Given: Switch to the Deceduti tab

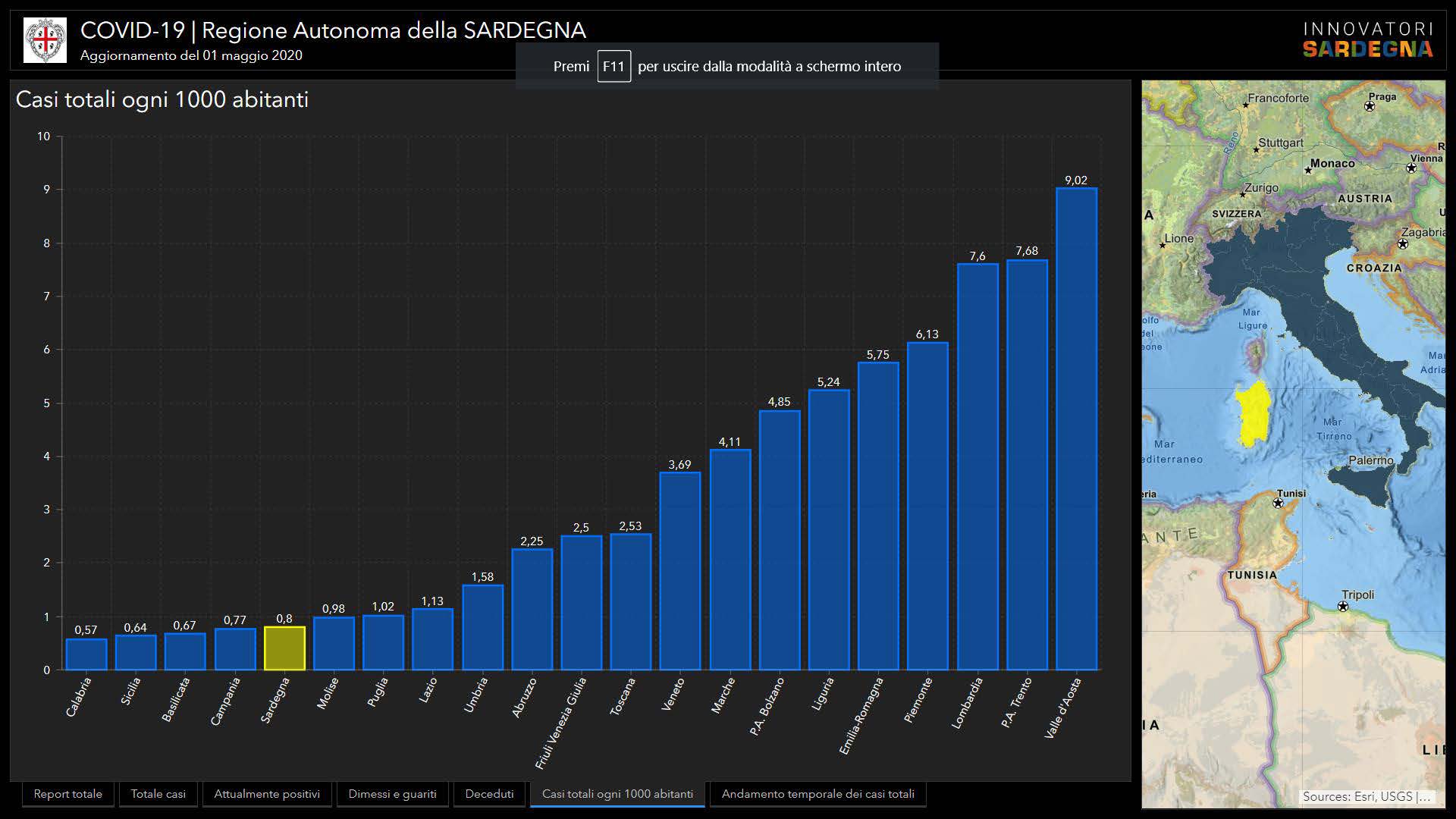Looking at the screenshot, I should point(489,794).
